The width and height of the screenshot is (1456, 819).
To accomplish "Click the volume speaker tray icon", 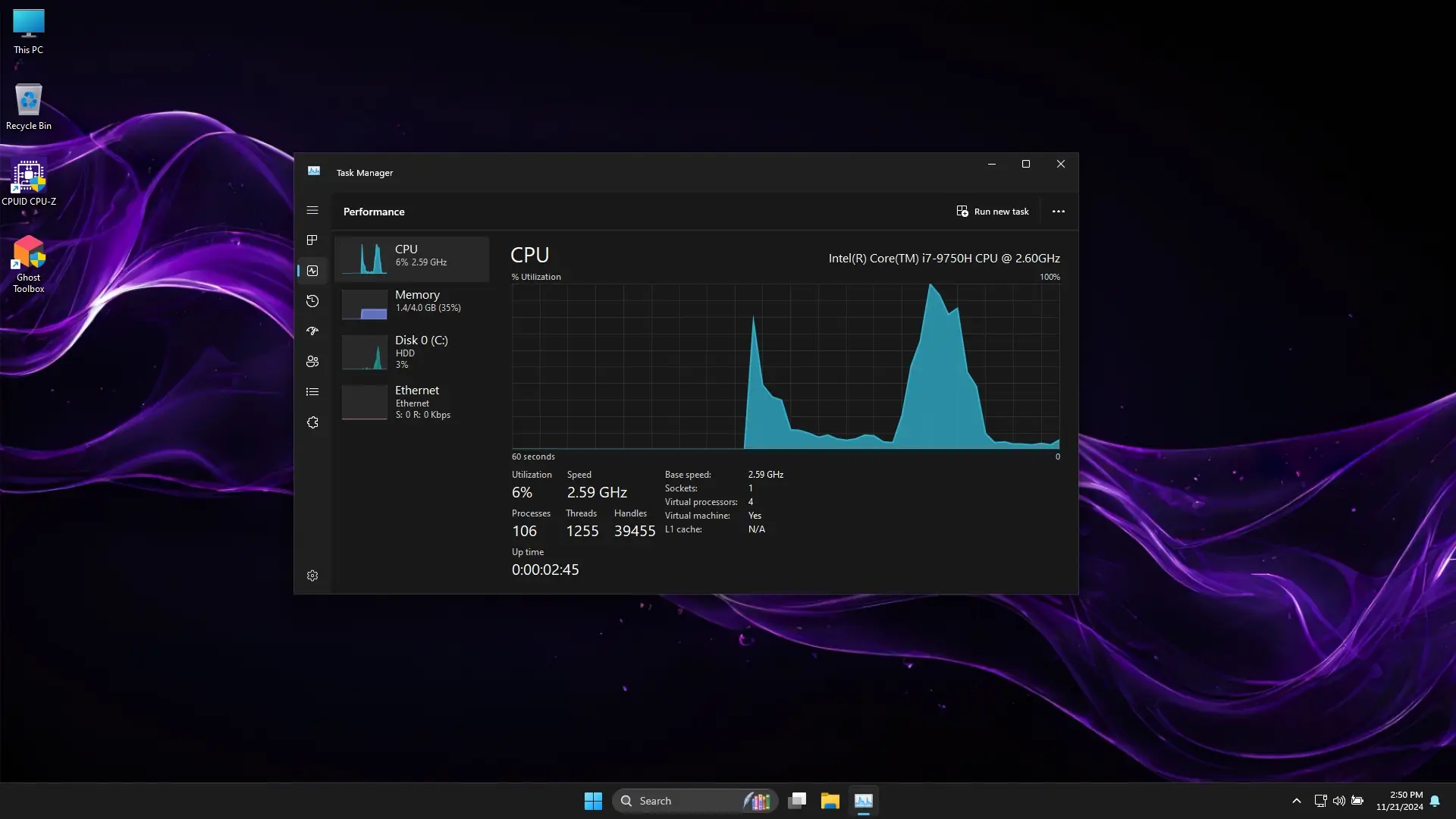I will (x=1338, y=801).
